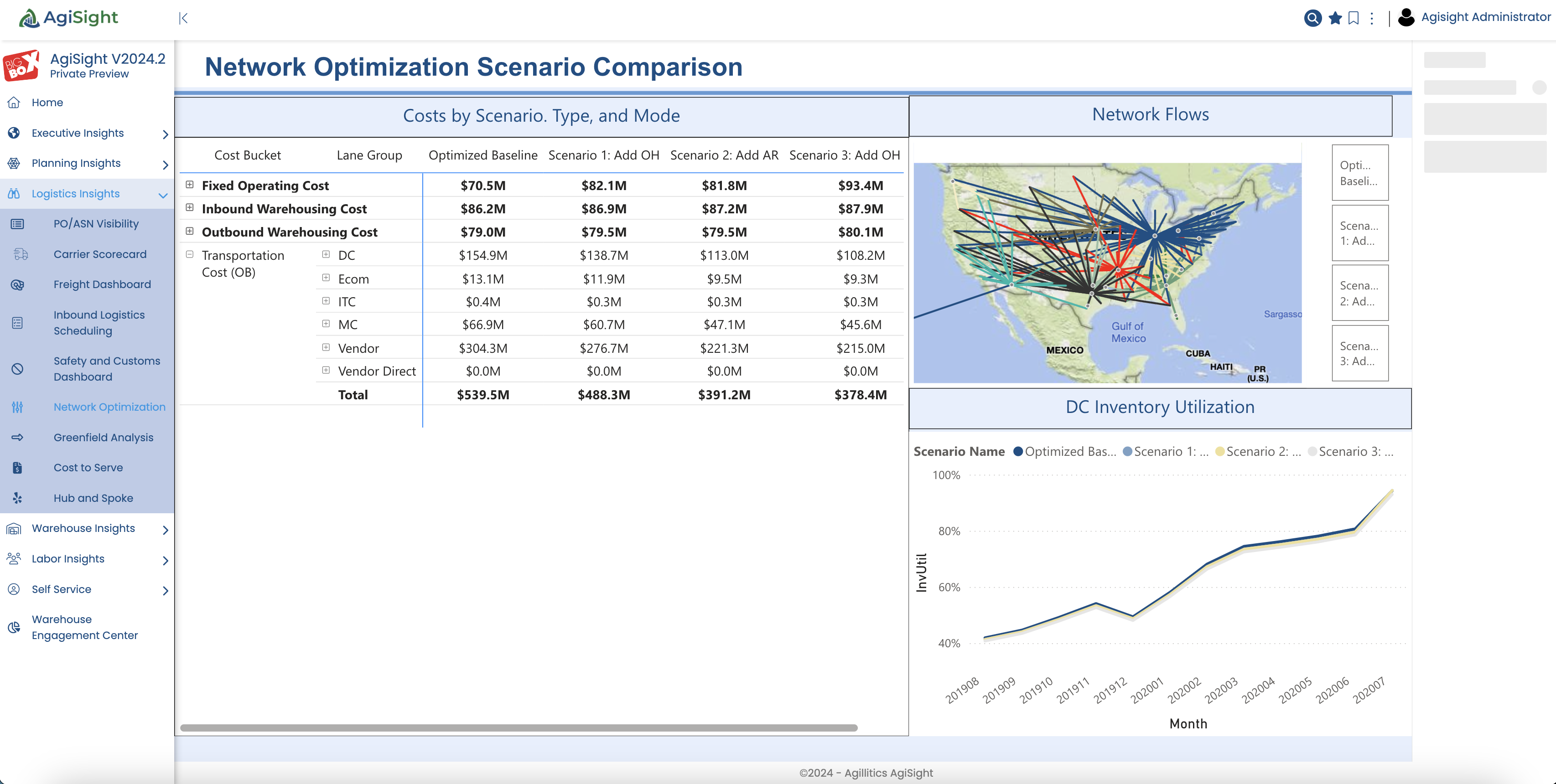Click the Planning Insights icon
This screenshot has width=1556, height=784.
pyautogui.click(x=14, y=163)
